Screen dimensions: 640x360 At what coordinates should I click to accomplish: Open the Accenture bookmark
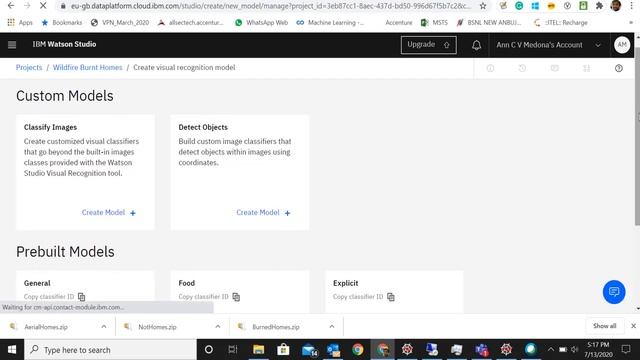point(398,23)
